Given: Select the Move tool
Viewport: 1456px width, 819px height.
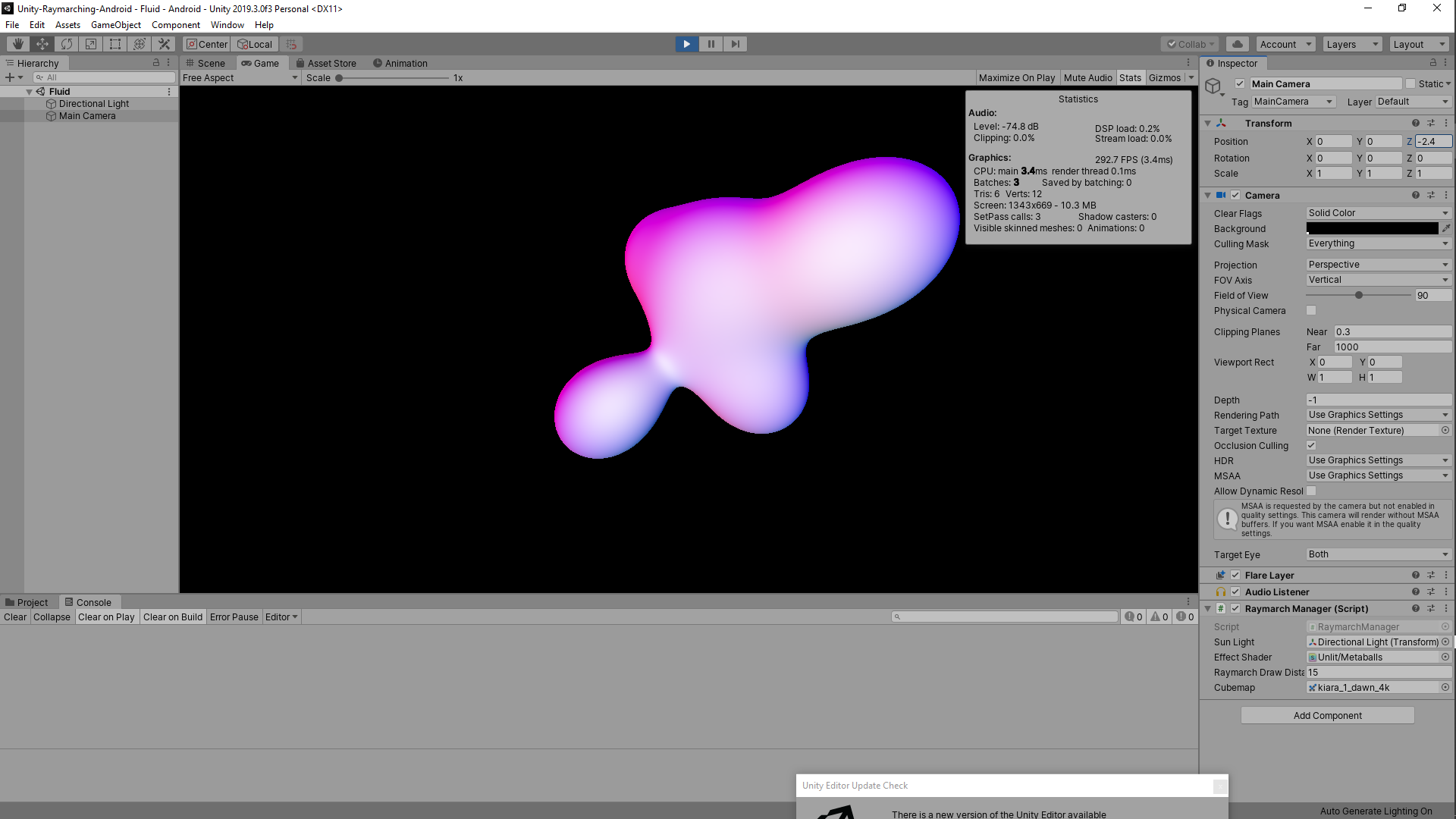Looking at the screenshot, I should [x=42, y=44].
